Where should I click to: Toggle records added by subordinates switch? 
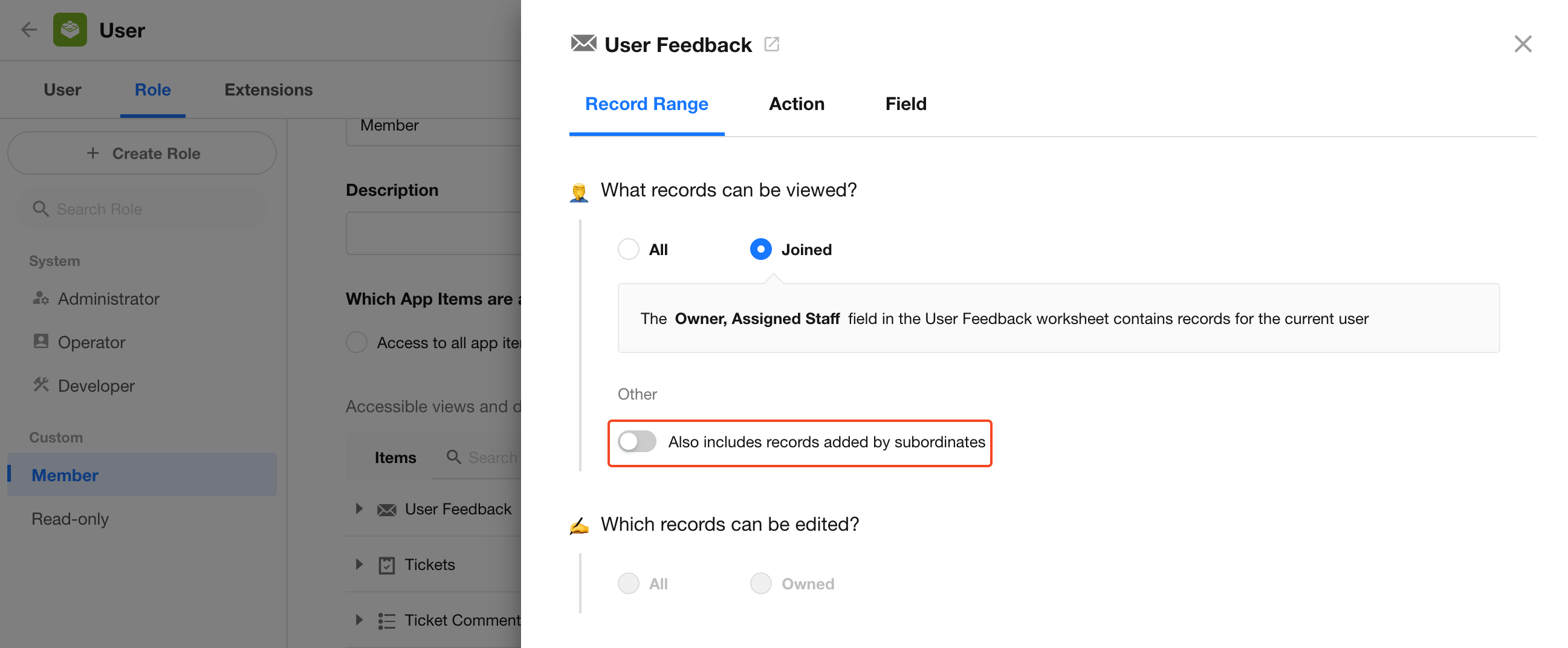tap(637, 442)
